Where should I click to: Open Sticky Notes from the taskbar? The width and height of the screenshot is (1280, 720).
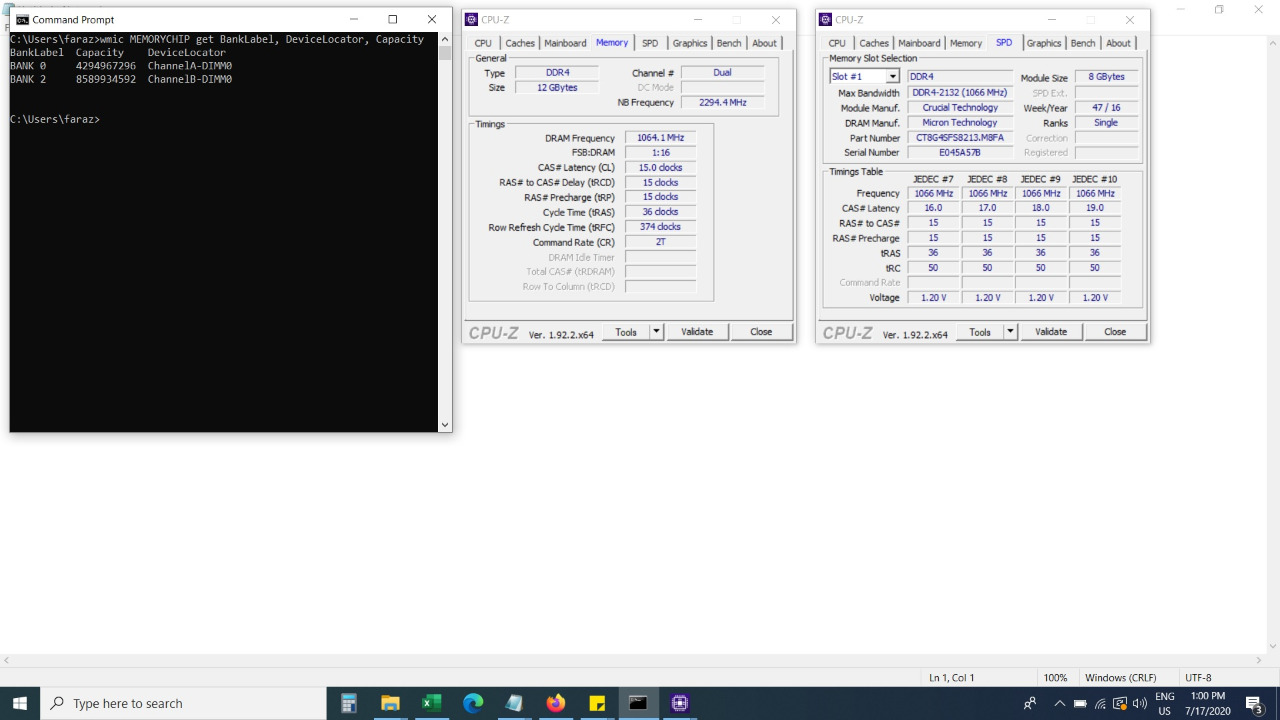point(597,703)
